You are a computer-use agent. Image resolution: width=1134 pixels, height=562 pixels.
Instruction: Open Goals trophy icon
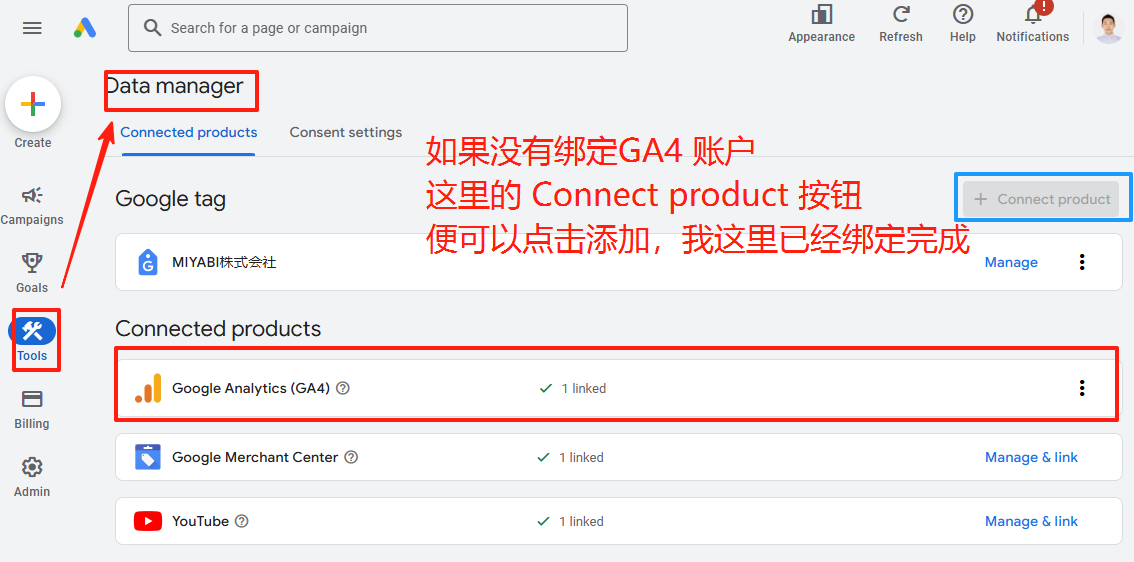pos(32,263)
